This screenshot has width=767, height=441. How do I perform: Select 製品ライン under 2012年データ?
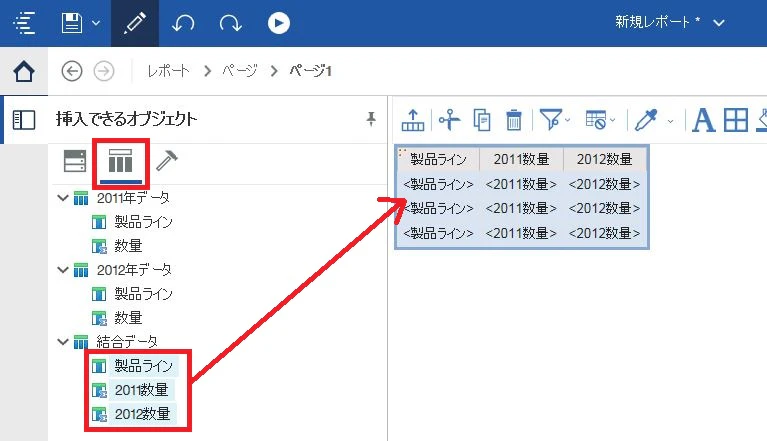click(143, 294)
